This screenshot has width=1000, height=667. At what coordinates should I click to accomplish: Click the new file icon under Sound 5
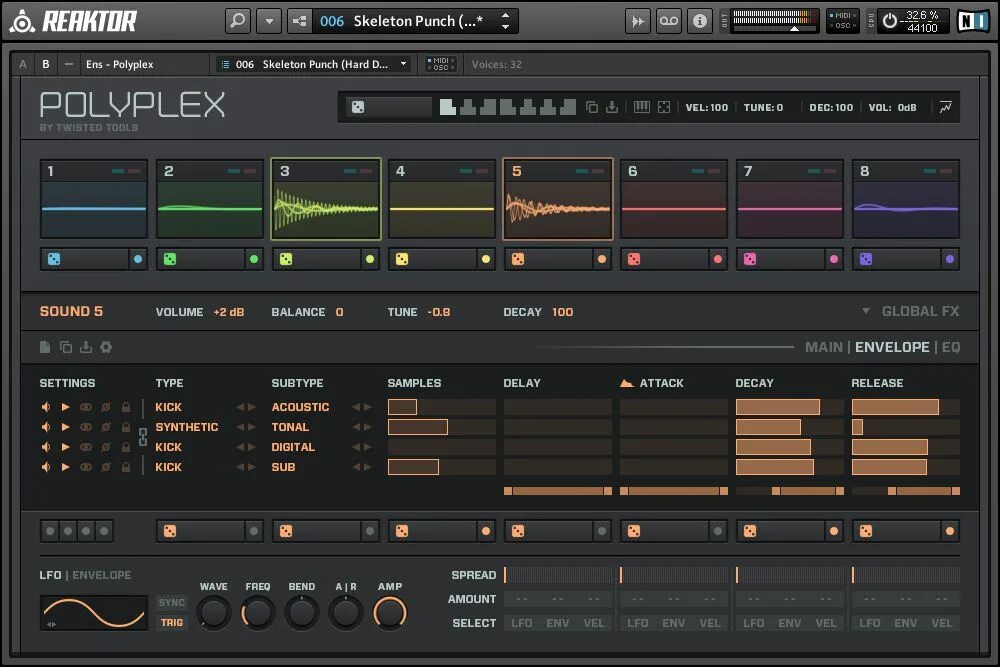point(45,347)
